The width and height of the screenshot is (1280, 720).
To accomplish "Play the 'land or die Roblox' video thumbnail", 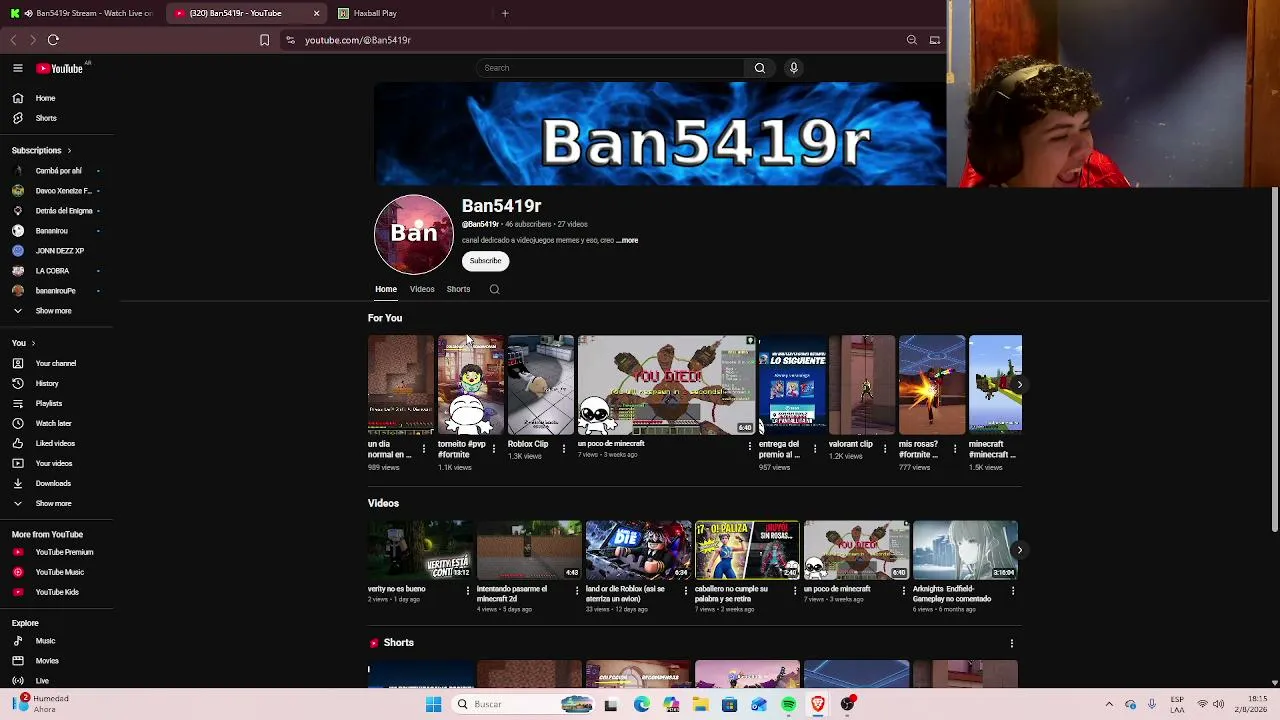I will (x=638, y=550).
